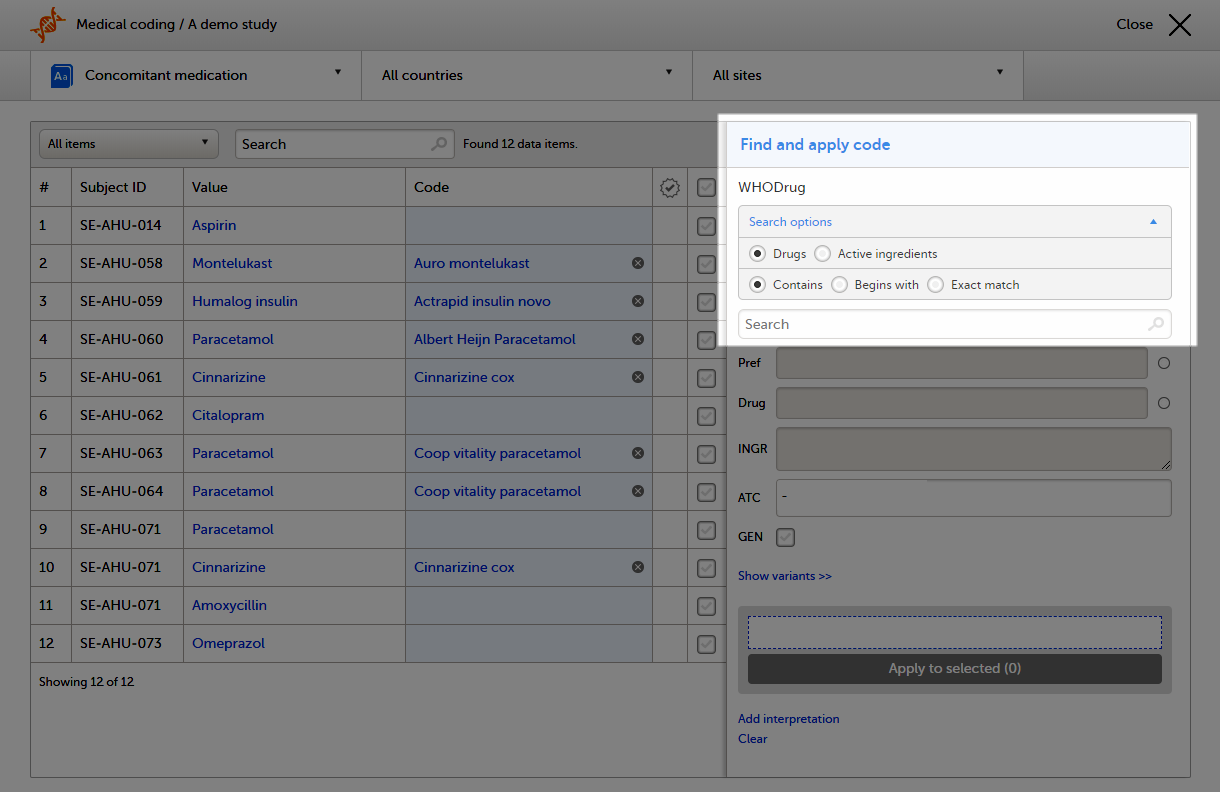Click the magnifier in the data items search
The image size is (1220, 792).
click(439, 144)
